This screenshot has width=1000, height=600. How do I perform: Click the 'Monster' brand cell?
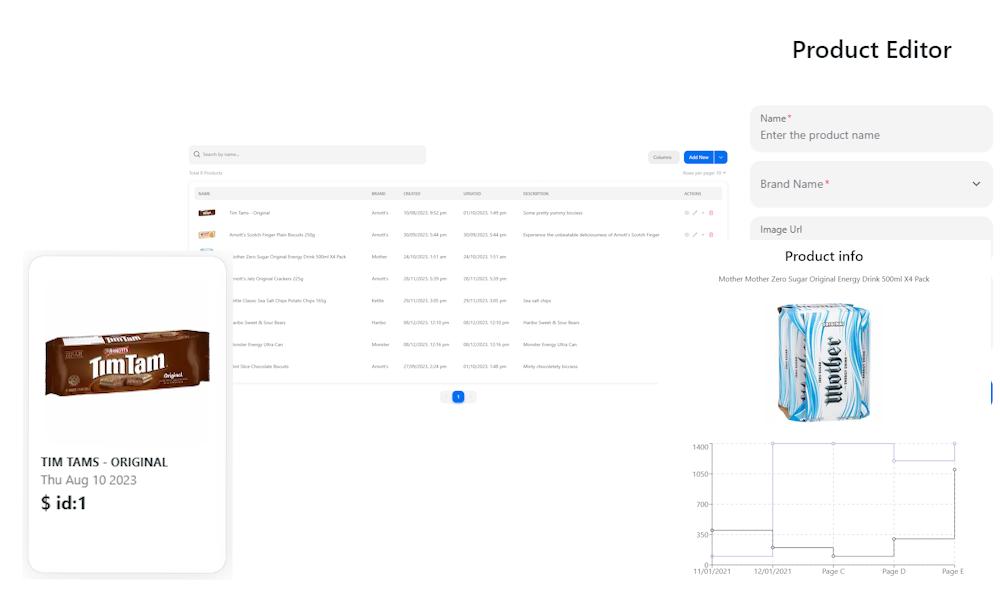point(380,345)
